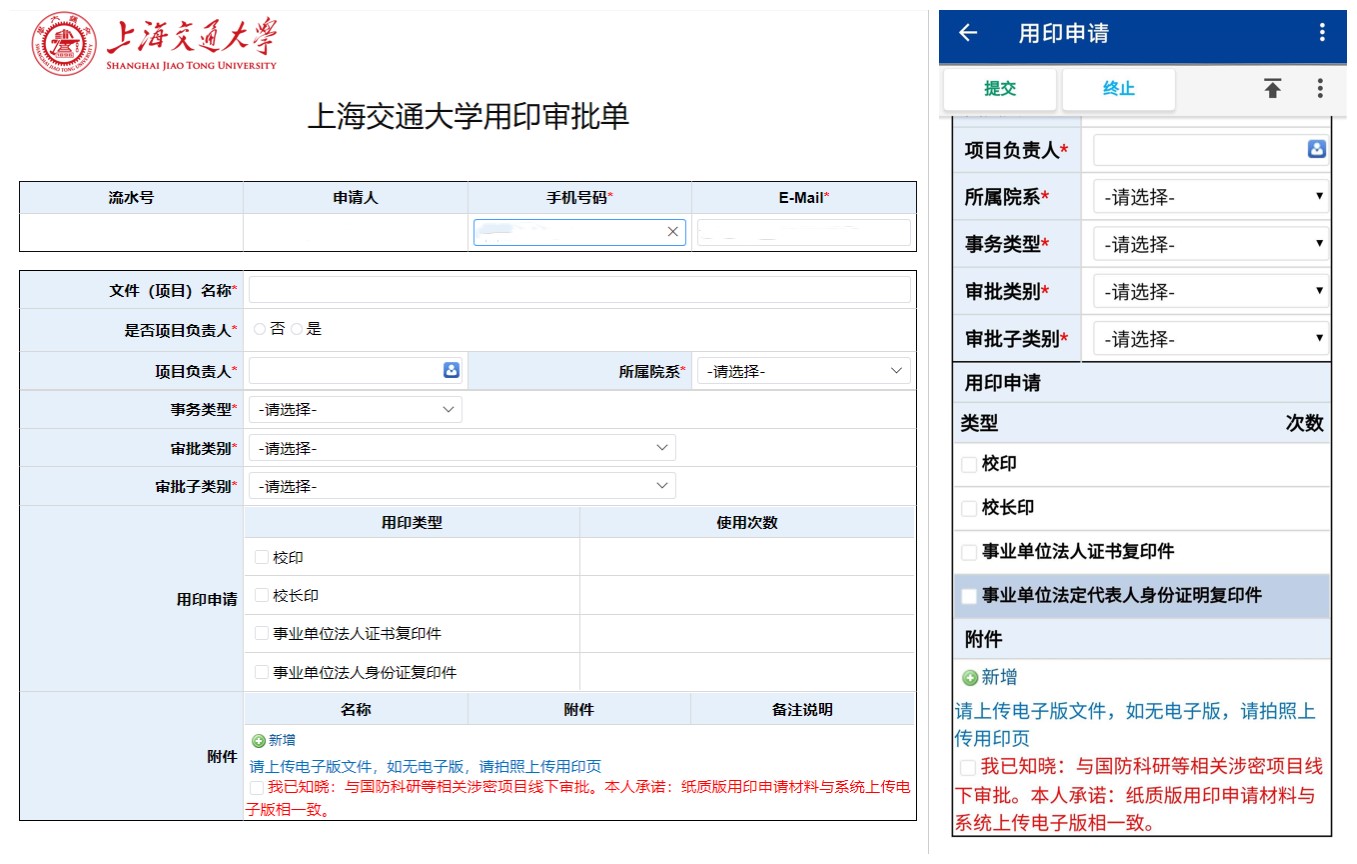Click the person picker icon in the desktop 项目负责人 field

451,370
